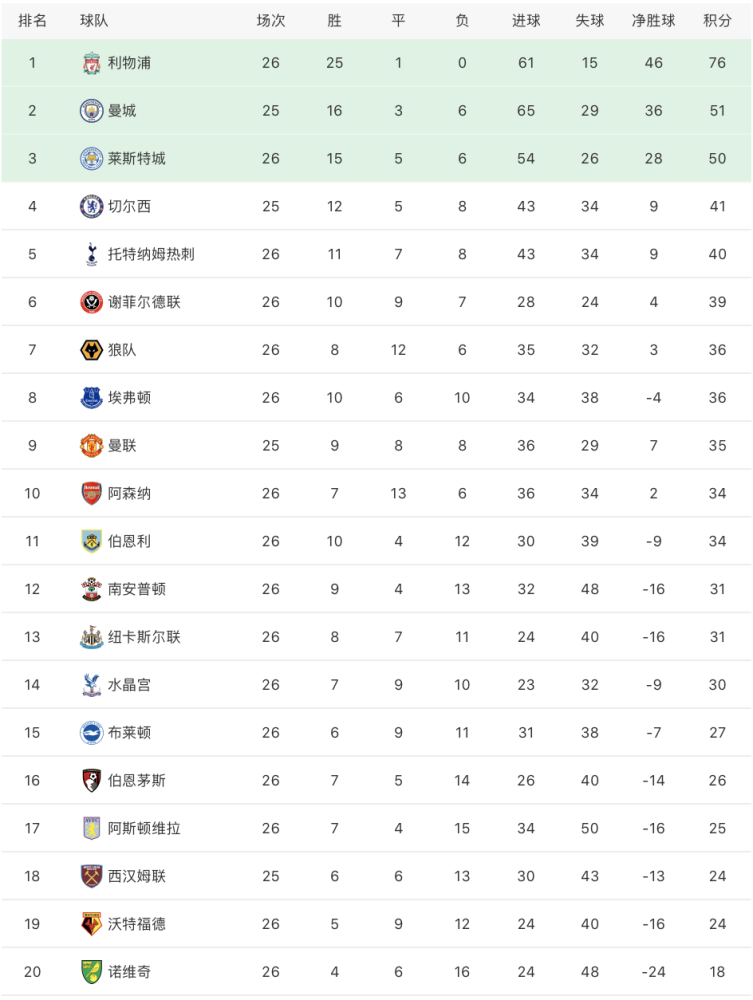Click the Watford club crest icon
The height and width of the screenshot is (1000, 753).
point(92,924)
